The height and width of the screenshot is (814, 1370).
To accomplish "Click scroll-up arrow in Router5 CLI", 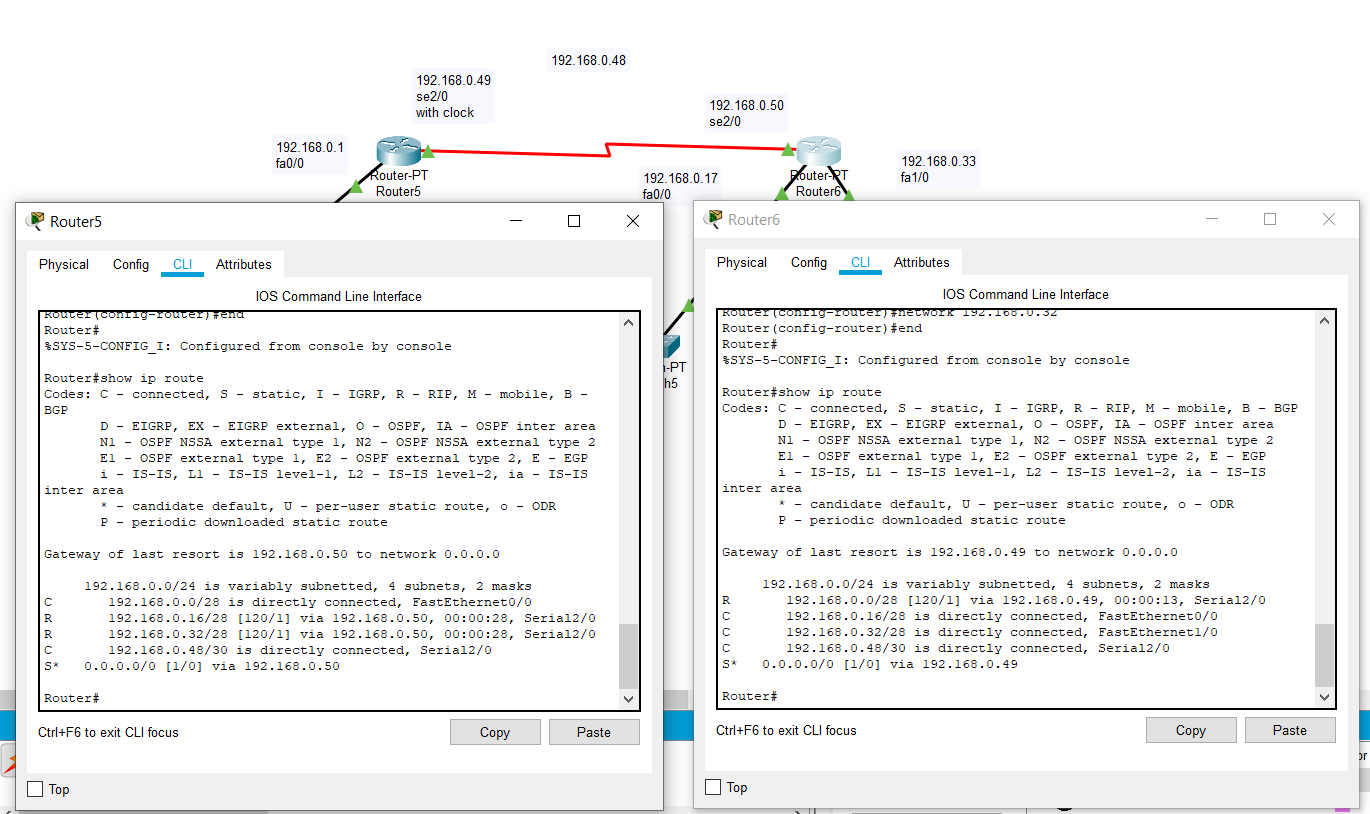I will pos(628,323).
